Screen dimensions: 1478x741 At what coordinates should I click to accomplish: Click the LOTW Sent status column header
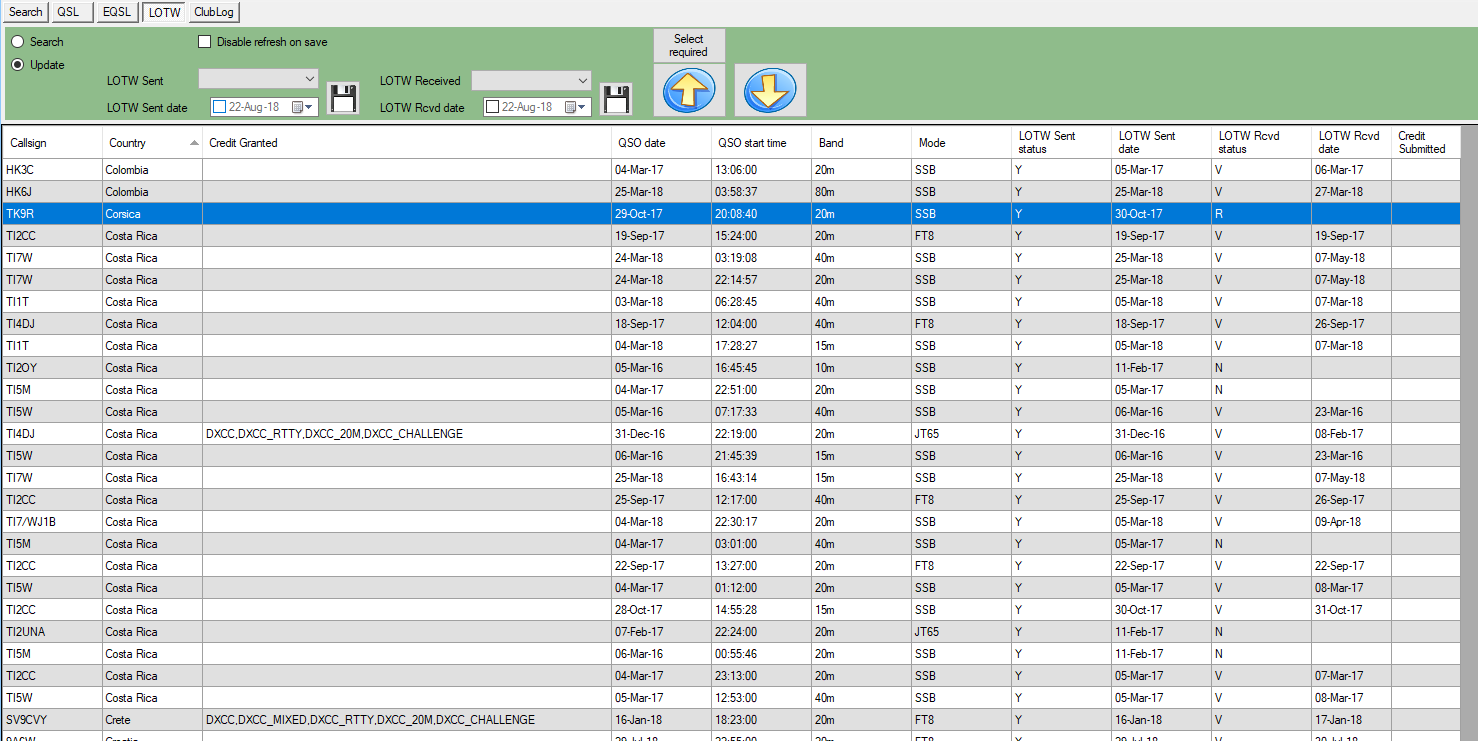[1061, 143]
